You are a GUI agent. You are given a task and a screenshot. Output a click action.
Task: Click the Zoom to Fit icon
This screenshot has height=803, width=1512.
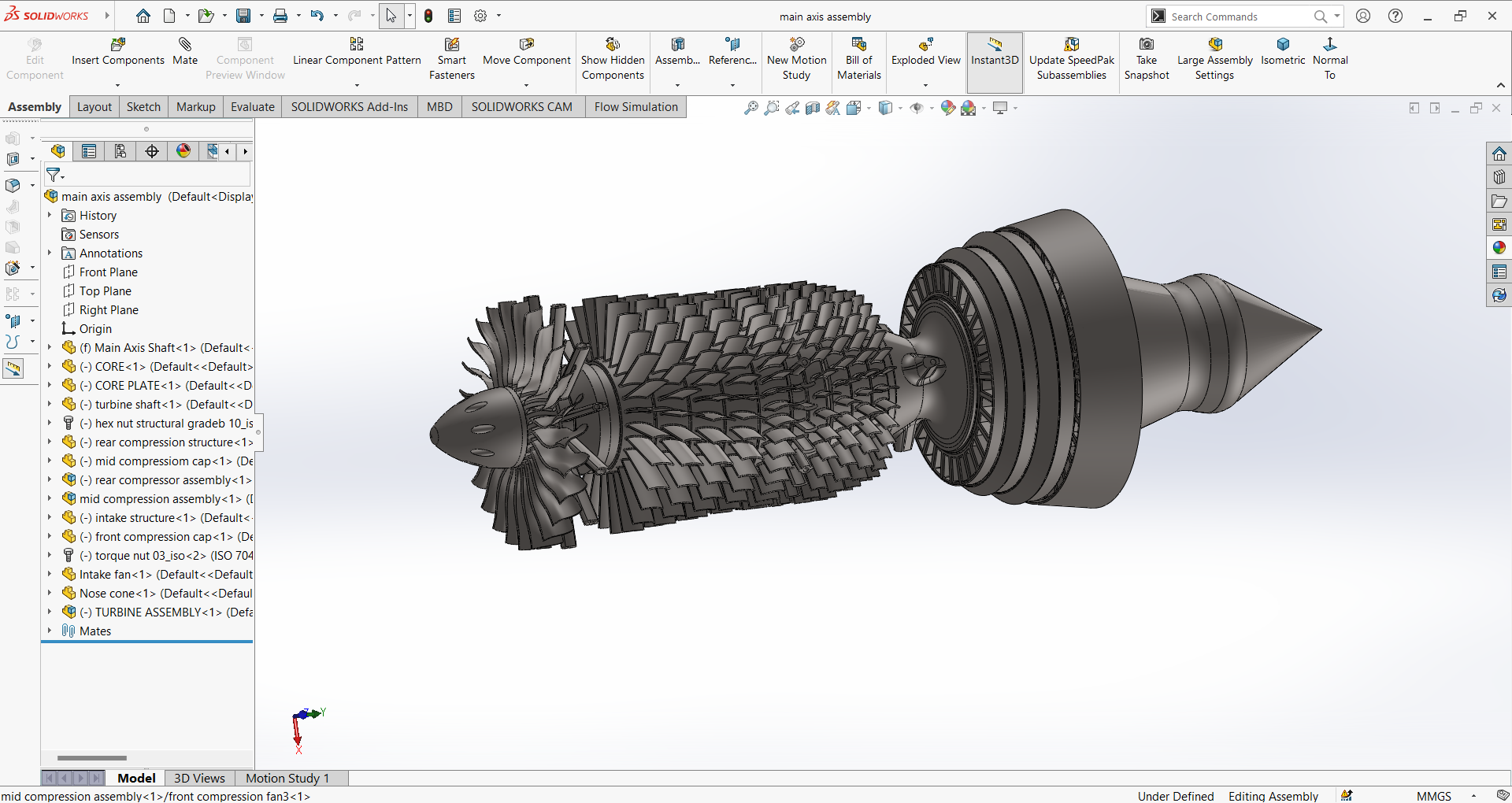(751, 108)
